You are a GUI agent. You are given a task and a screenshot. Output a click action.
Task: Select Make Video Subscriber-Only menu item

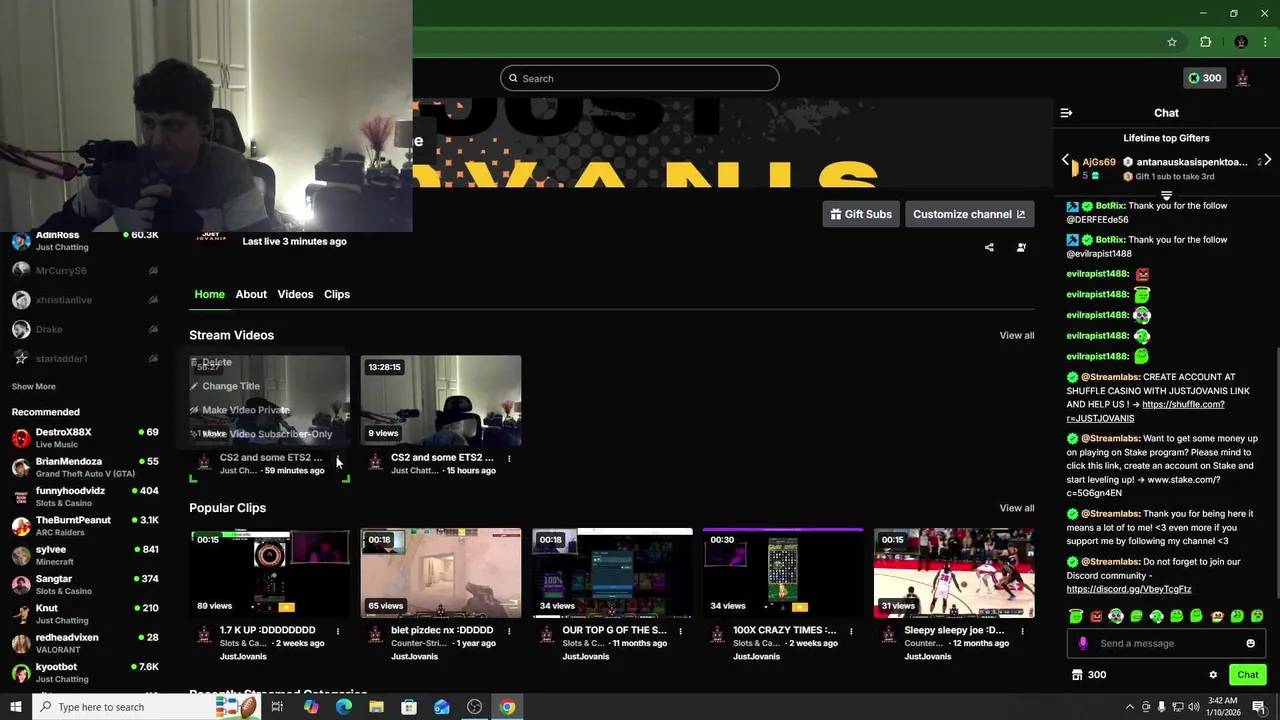pyautogui.click(x=267, y=434)
